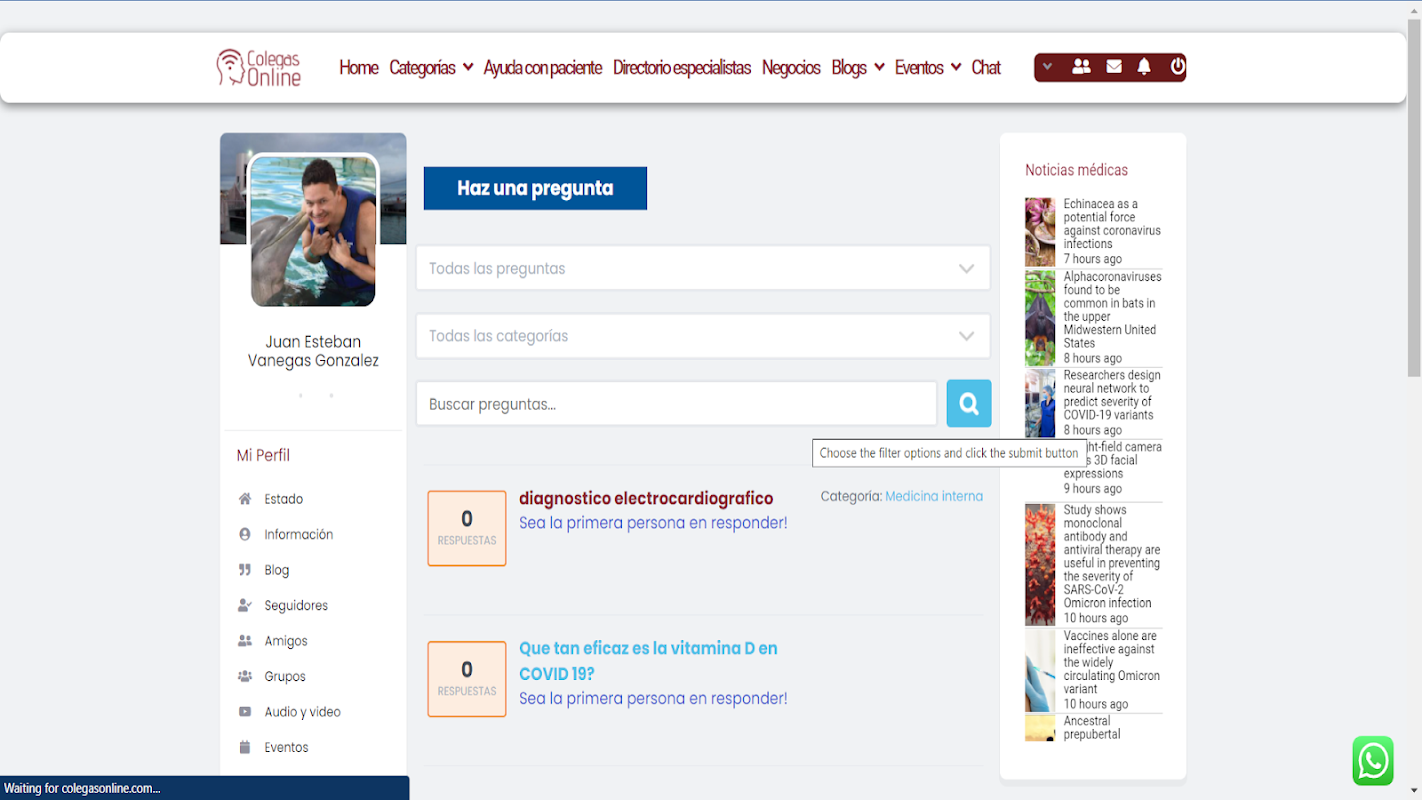
Task: Open the Echinacea coronavirus news article
Action: (1112, 224)
